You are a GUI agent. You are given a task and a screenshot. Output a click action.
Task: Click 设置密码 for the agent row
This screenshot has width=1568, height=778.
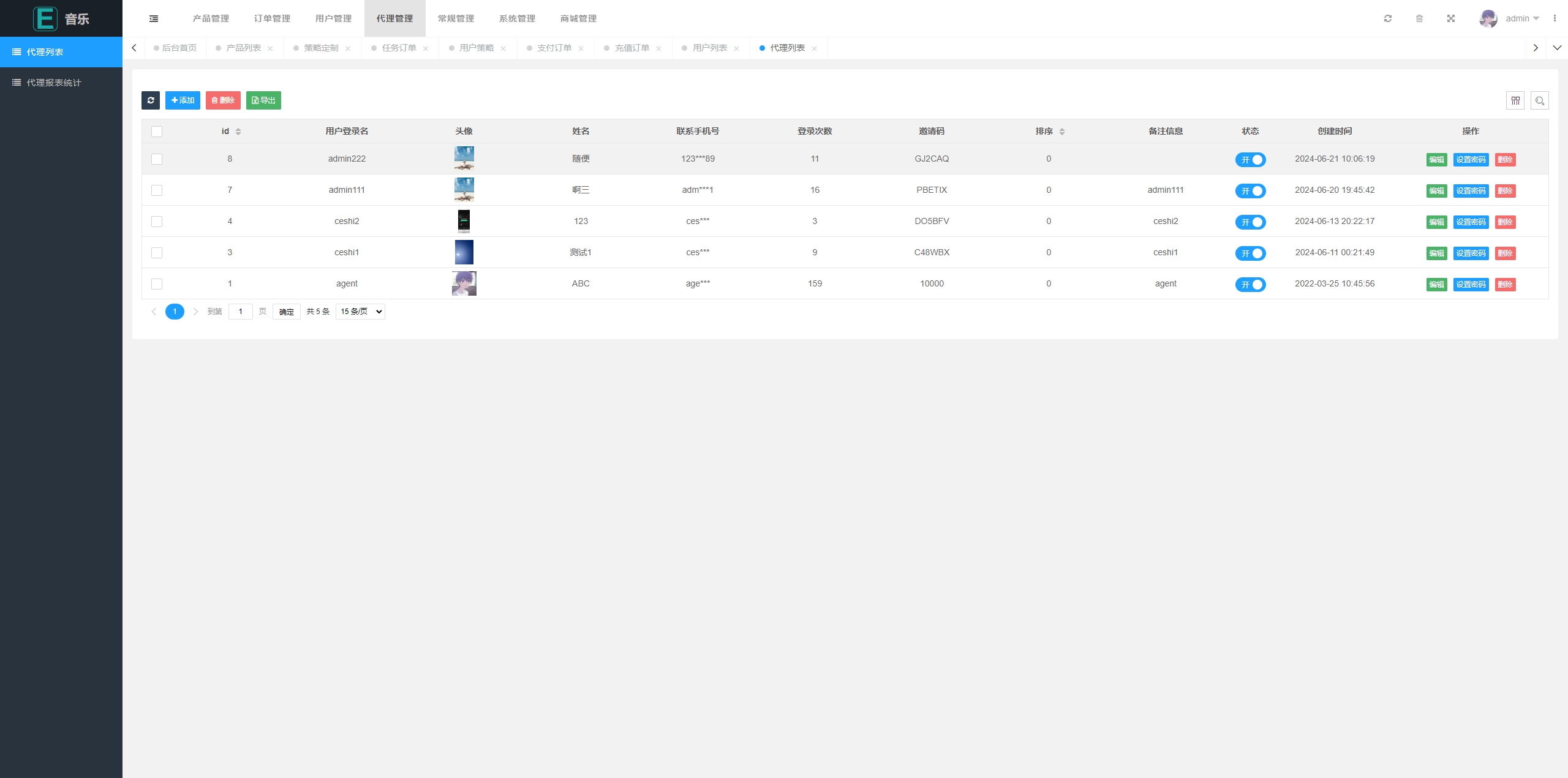[1471, 285]
